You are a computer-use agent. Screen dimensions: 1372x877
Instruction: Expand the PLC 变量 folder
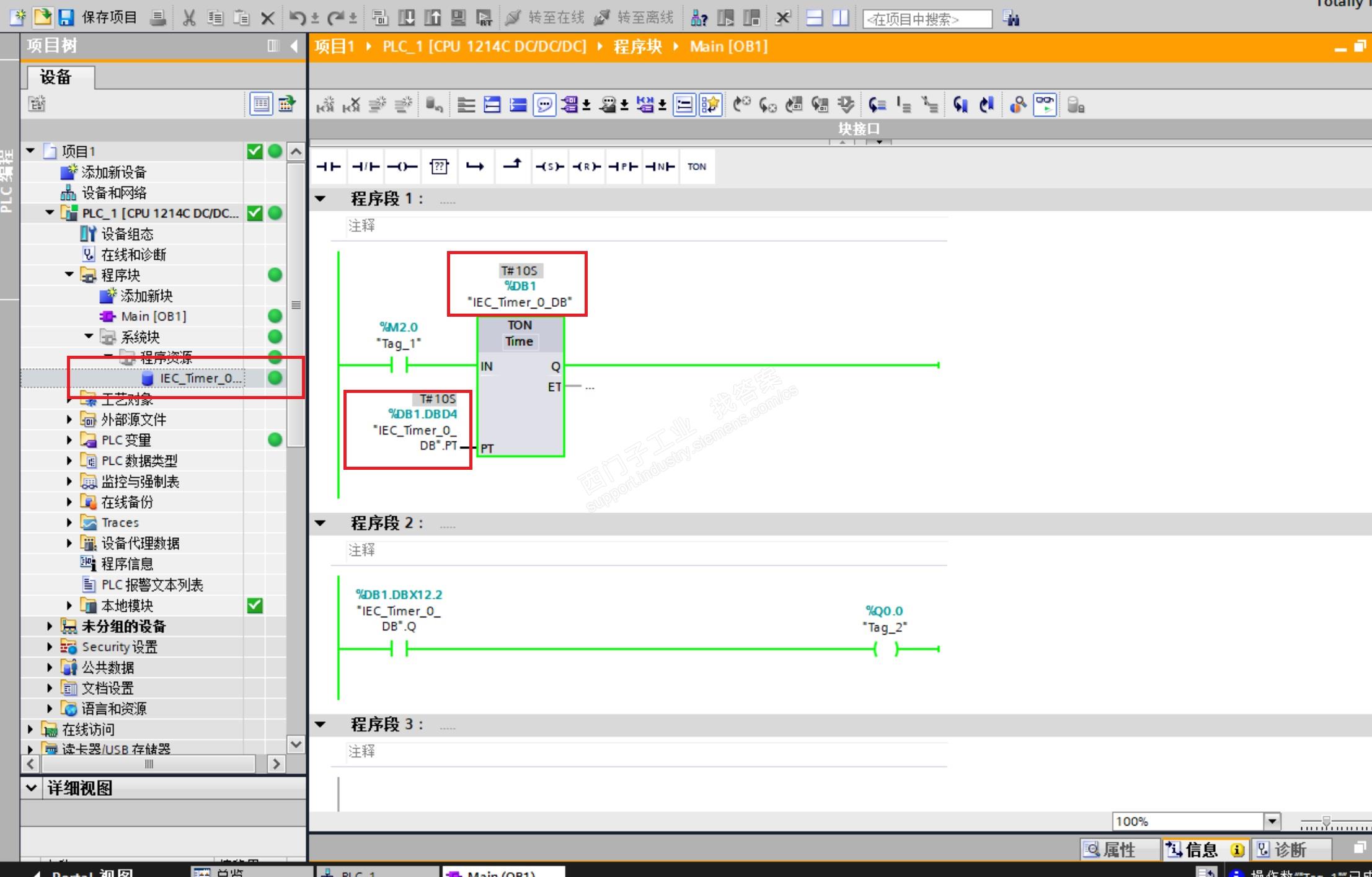69,440
